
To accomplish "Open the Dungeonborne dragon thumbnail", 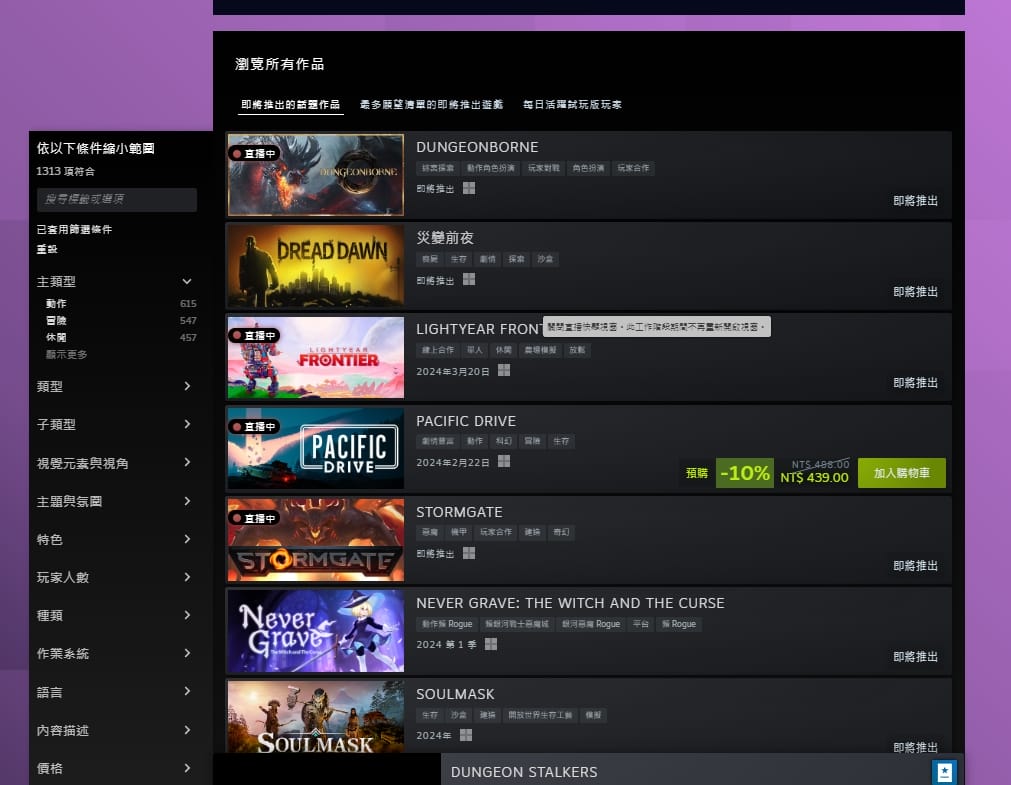I will pyautogui.click(x=316, y=175).
